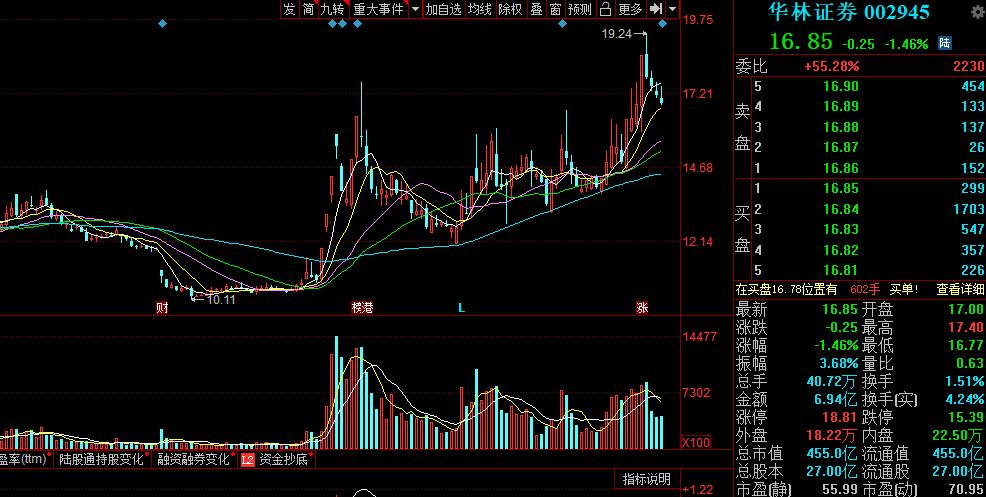Screen dimensions: 986x497
Task: Click the blue diamond marker above 财
Action: coord(162,24)
